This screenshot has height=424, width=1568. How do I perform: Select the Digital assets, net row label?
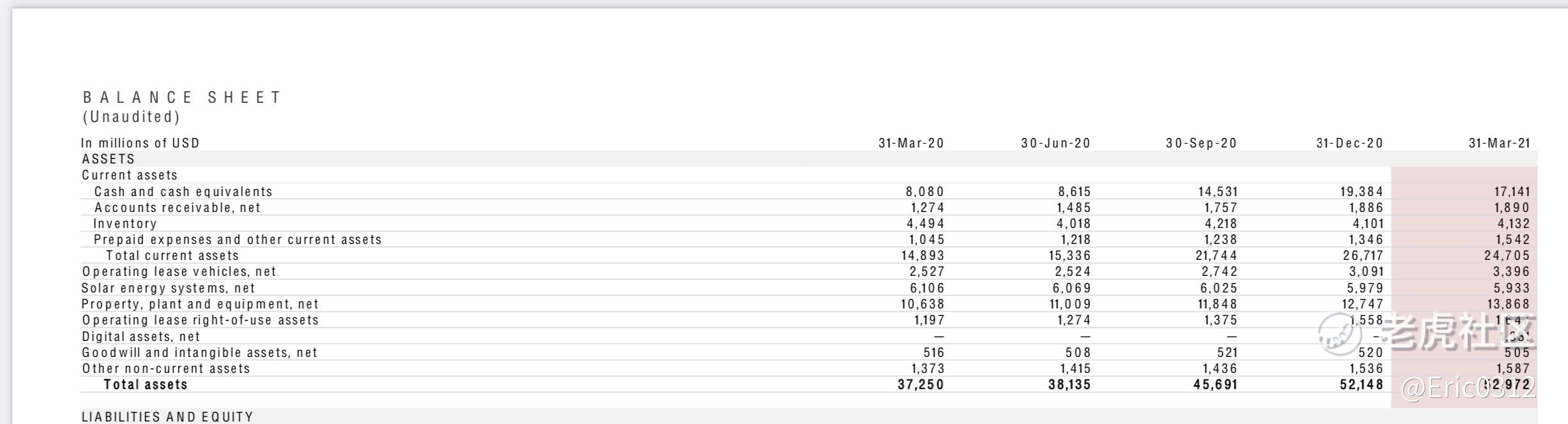click(141, 337)
